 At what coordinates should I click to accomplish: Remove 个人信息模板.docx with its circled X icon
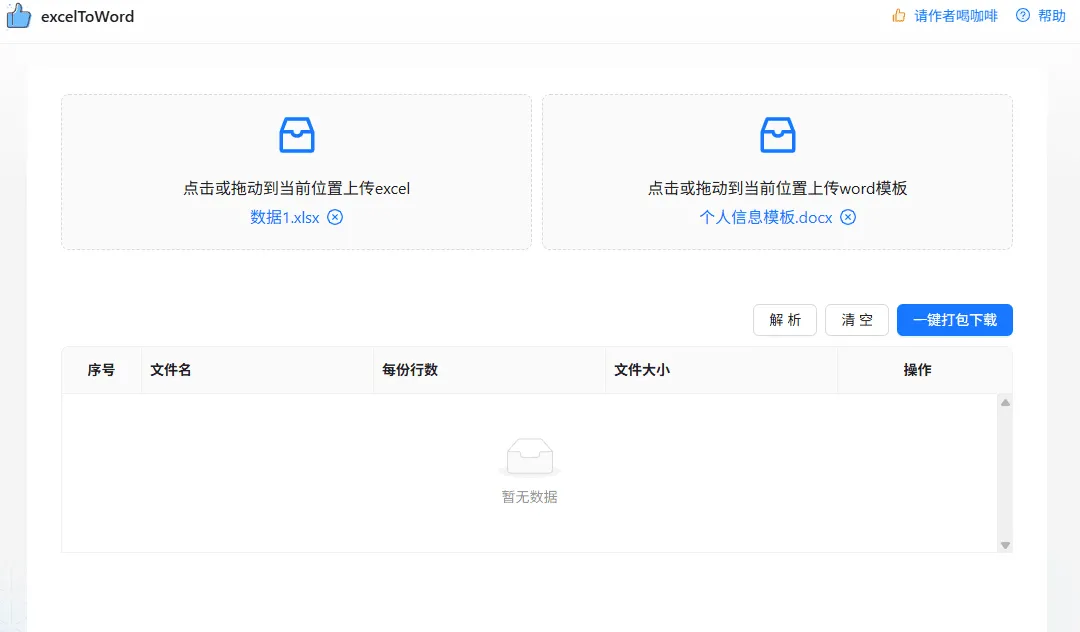coord(848,218)
